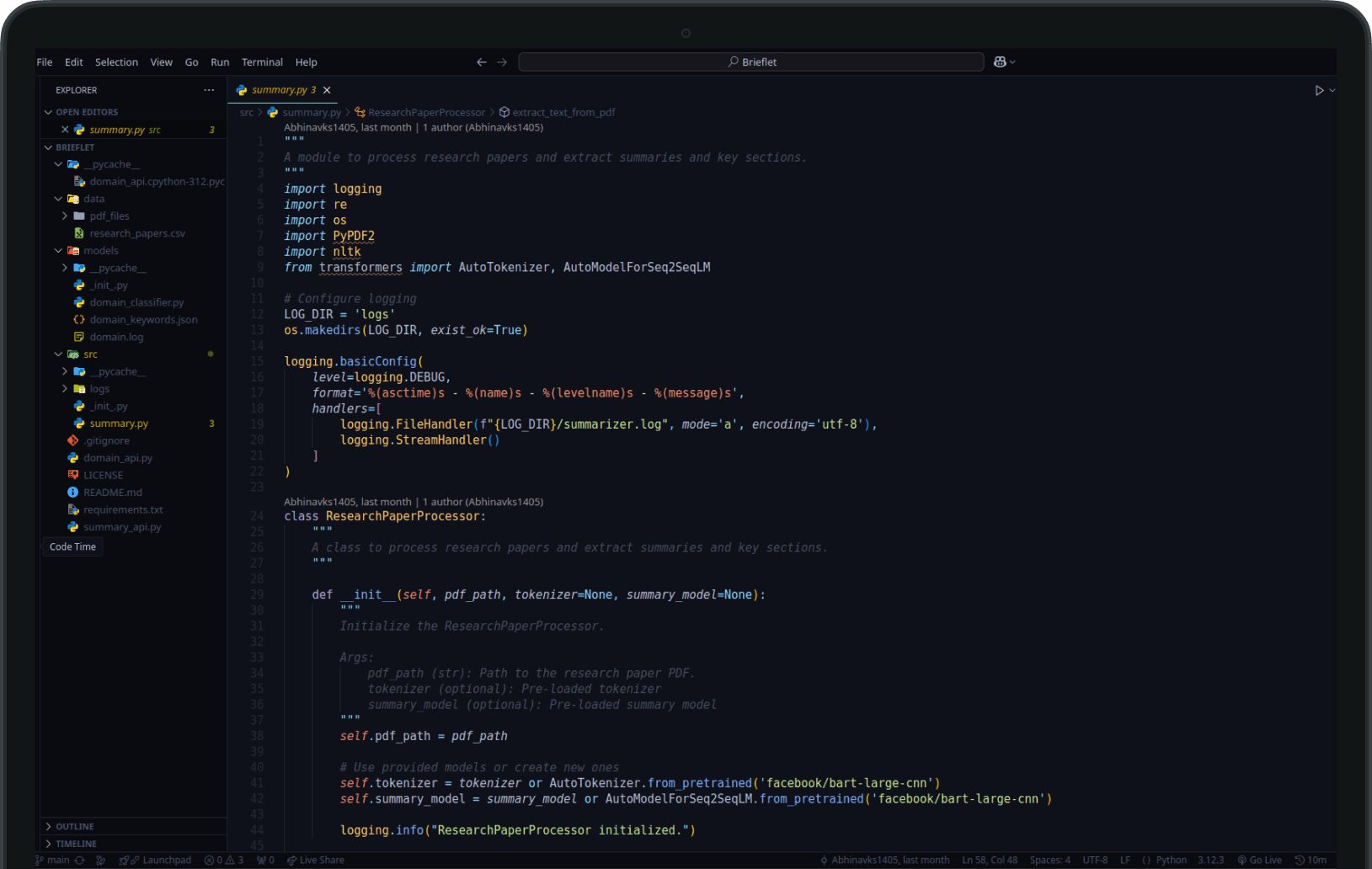Image resolution: width=1372 pixels, height=869 pixels.
Task: Start Live Share session
Action: click(316, 860)
